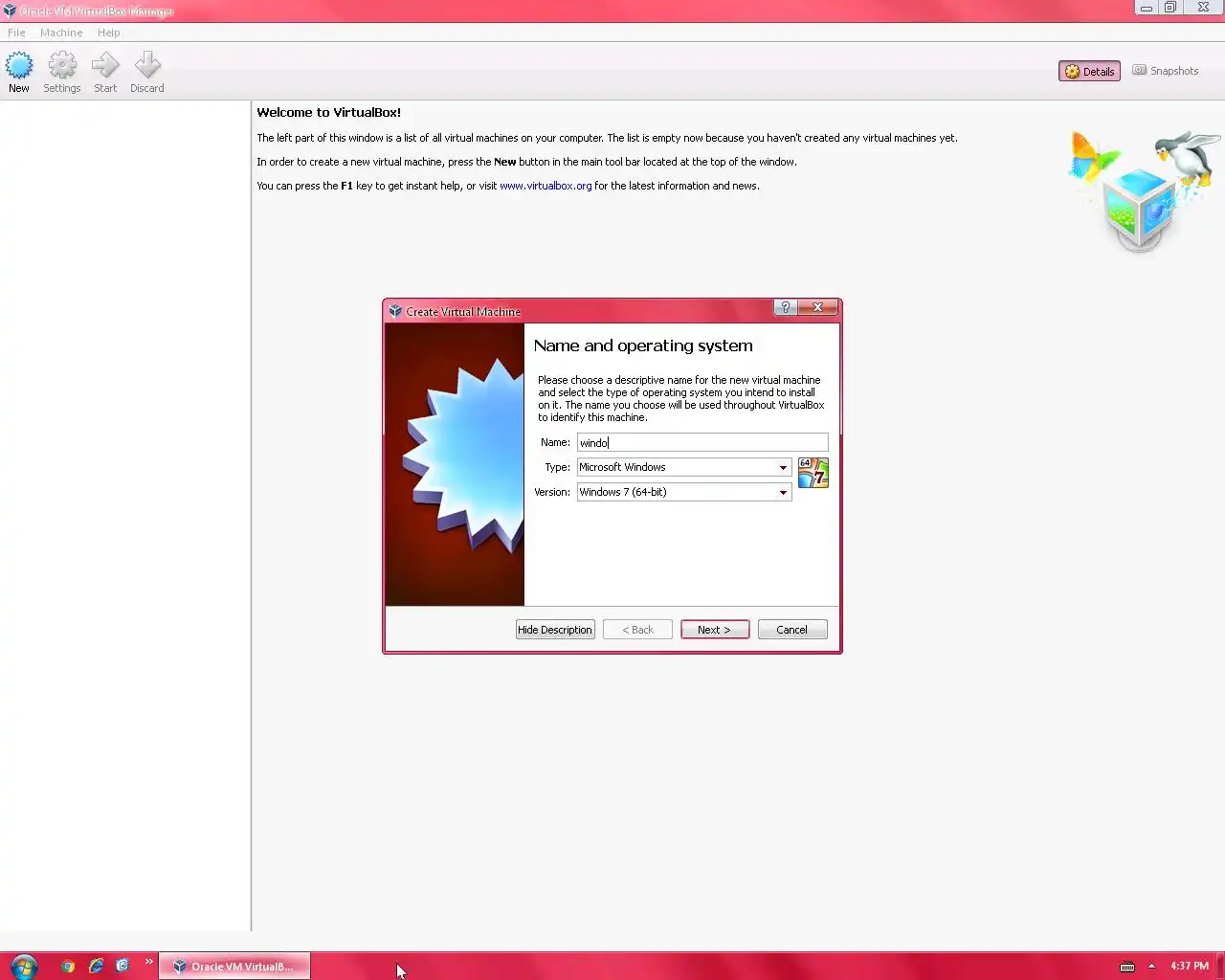Expand the quick launch overflow chevron
Image resolution: width=1225 pixels, height=980 pixels.
tap(148, 962)
